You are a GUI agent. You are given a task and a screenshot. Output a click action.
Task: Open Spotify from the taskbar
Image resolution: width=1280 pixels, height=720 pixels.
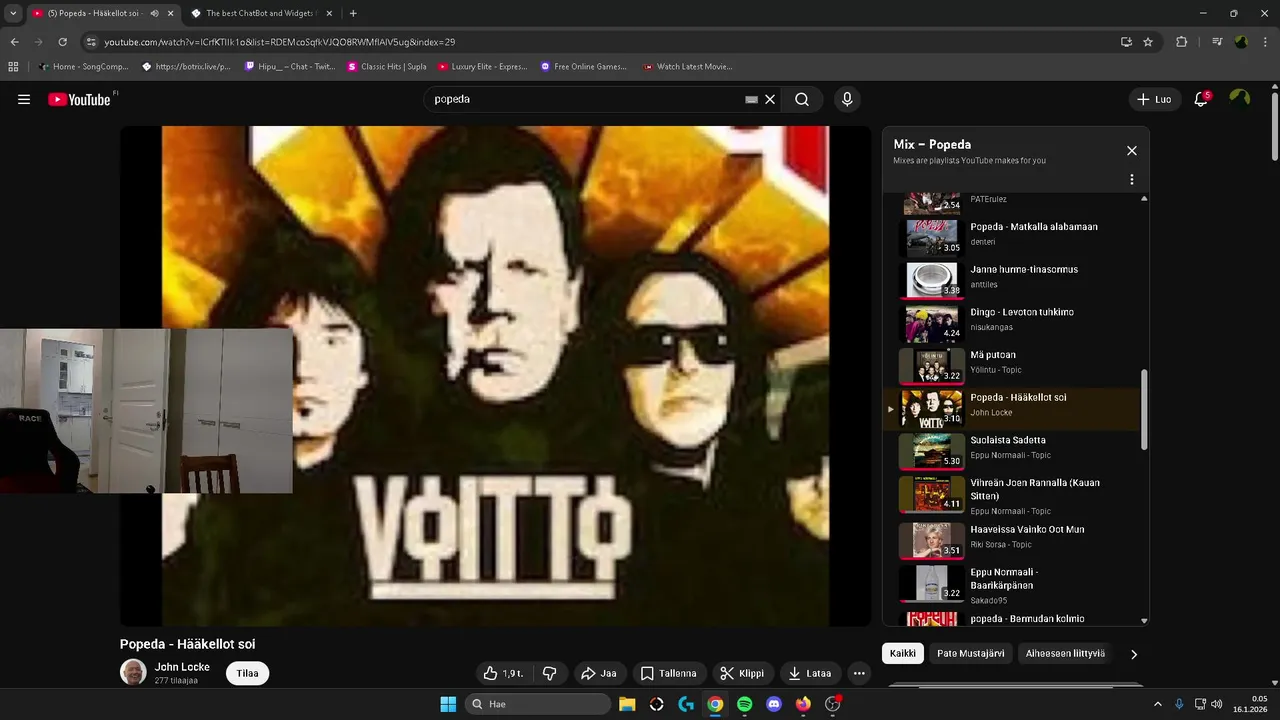coord(744,704)
